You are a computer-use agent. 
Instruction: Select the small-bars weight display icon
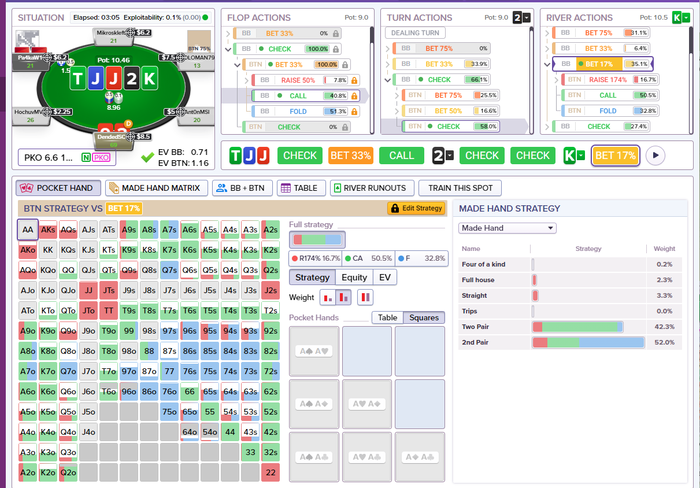328,297
